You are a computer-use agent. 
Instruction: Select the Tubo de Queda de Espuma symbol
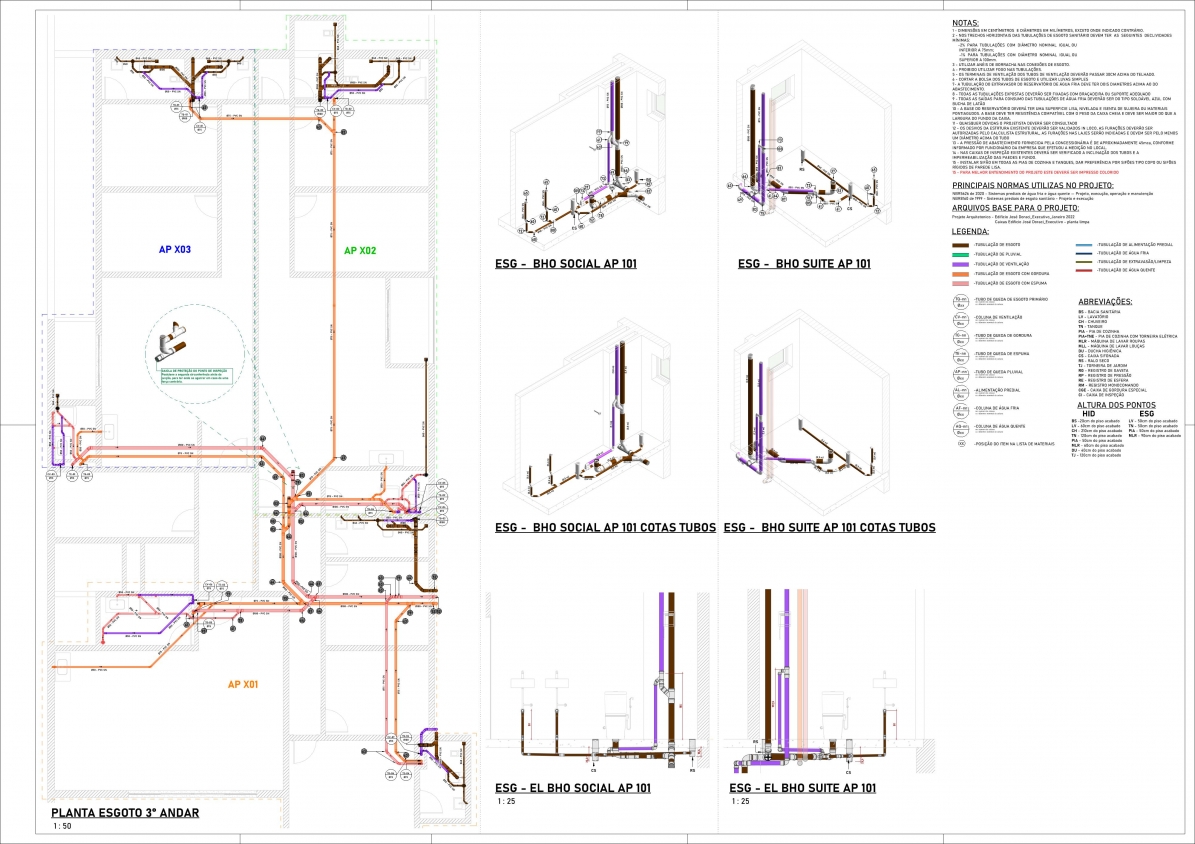[x=960, y=355]
